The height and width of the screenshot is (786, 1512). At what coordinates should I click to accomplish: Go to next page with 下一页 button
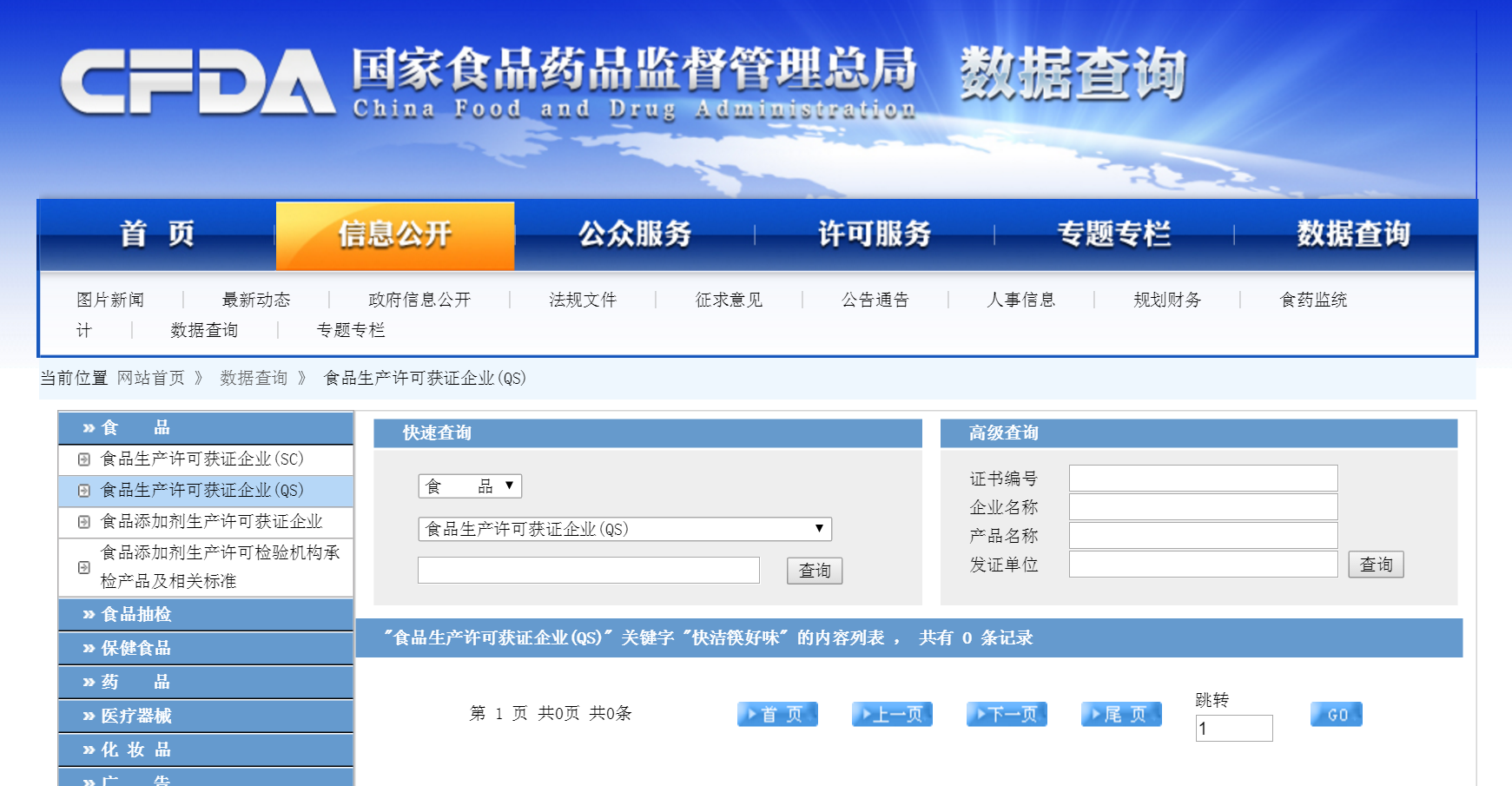1007,714
